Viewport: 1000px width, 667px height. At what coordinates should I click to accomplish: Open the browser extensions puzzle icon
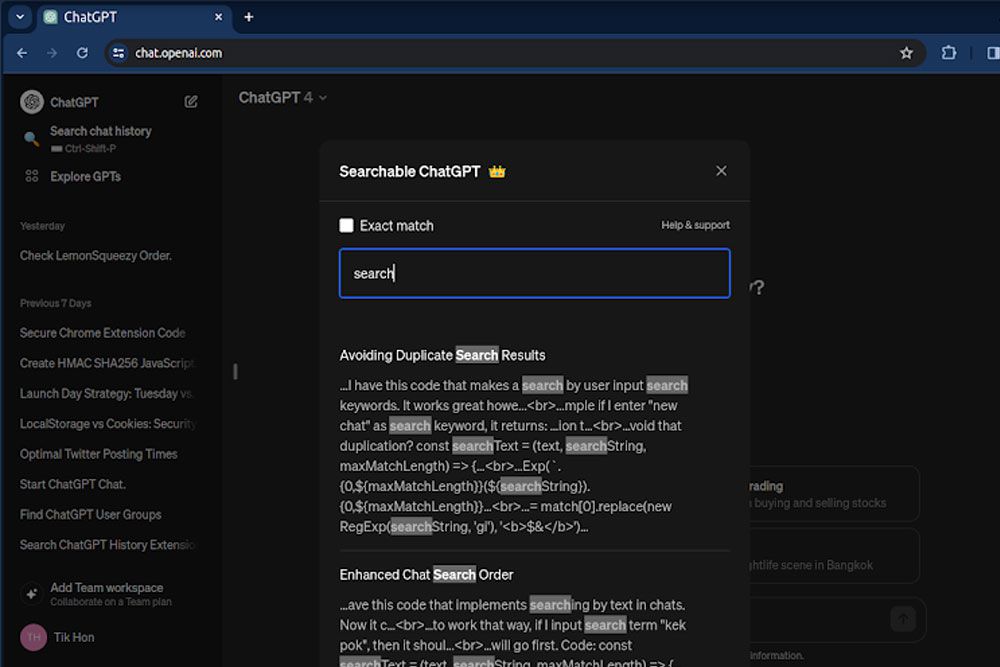point(949,53)
